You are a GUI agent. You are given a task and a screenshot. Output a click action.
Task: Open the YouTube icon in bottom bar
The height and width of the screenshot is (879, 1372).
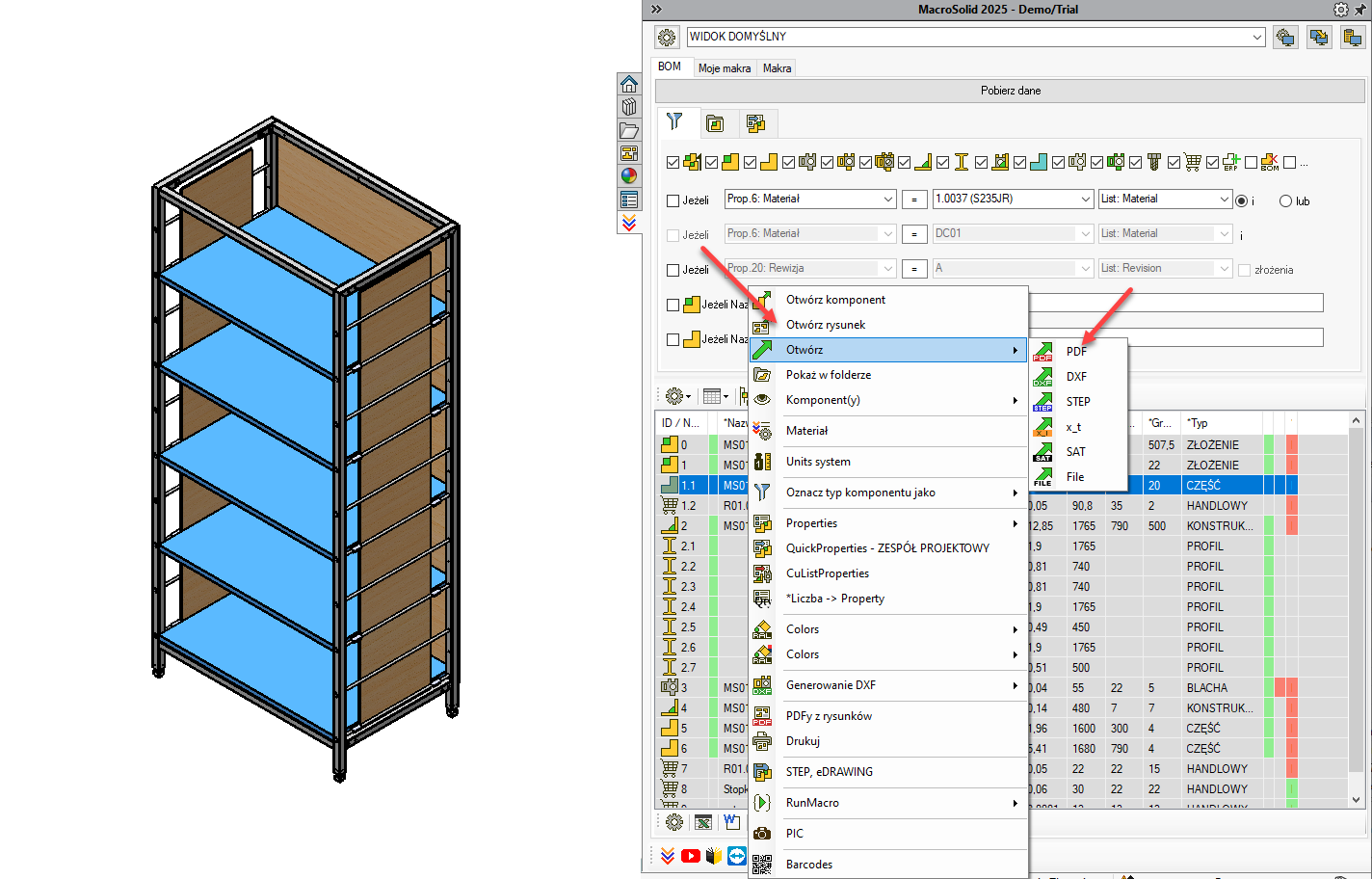click(x=691, y=856)
